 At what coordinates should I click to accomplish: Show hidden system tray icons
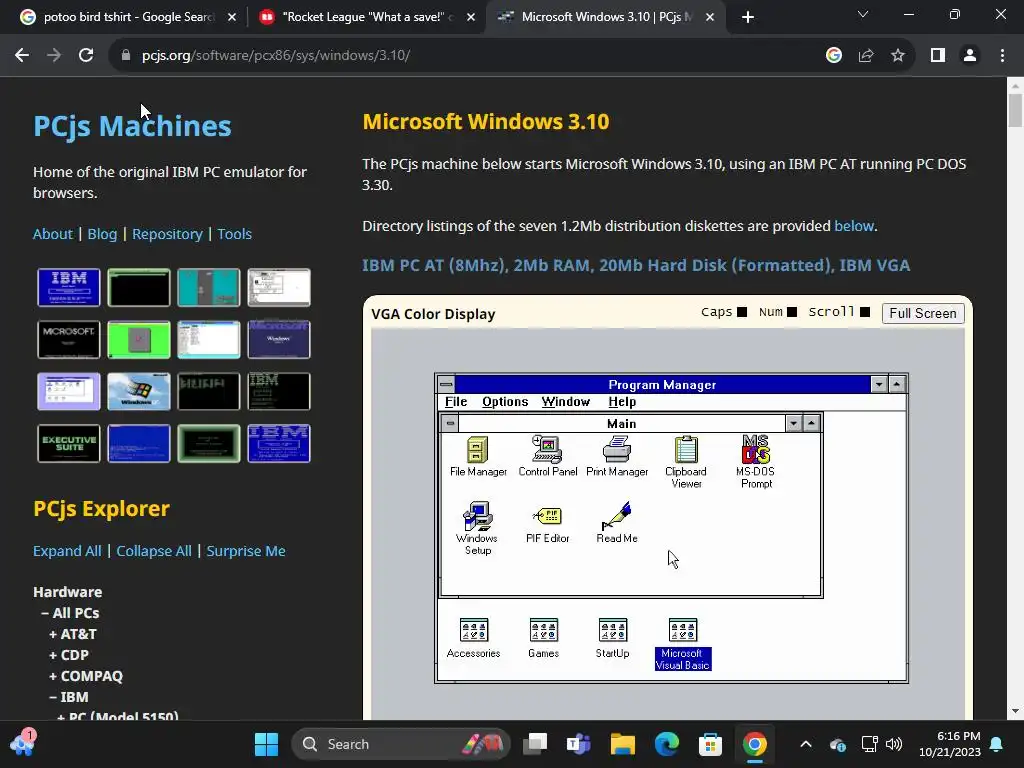pos(806,744)
